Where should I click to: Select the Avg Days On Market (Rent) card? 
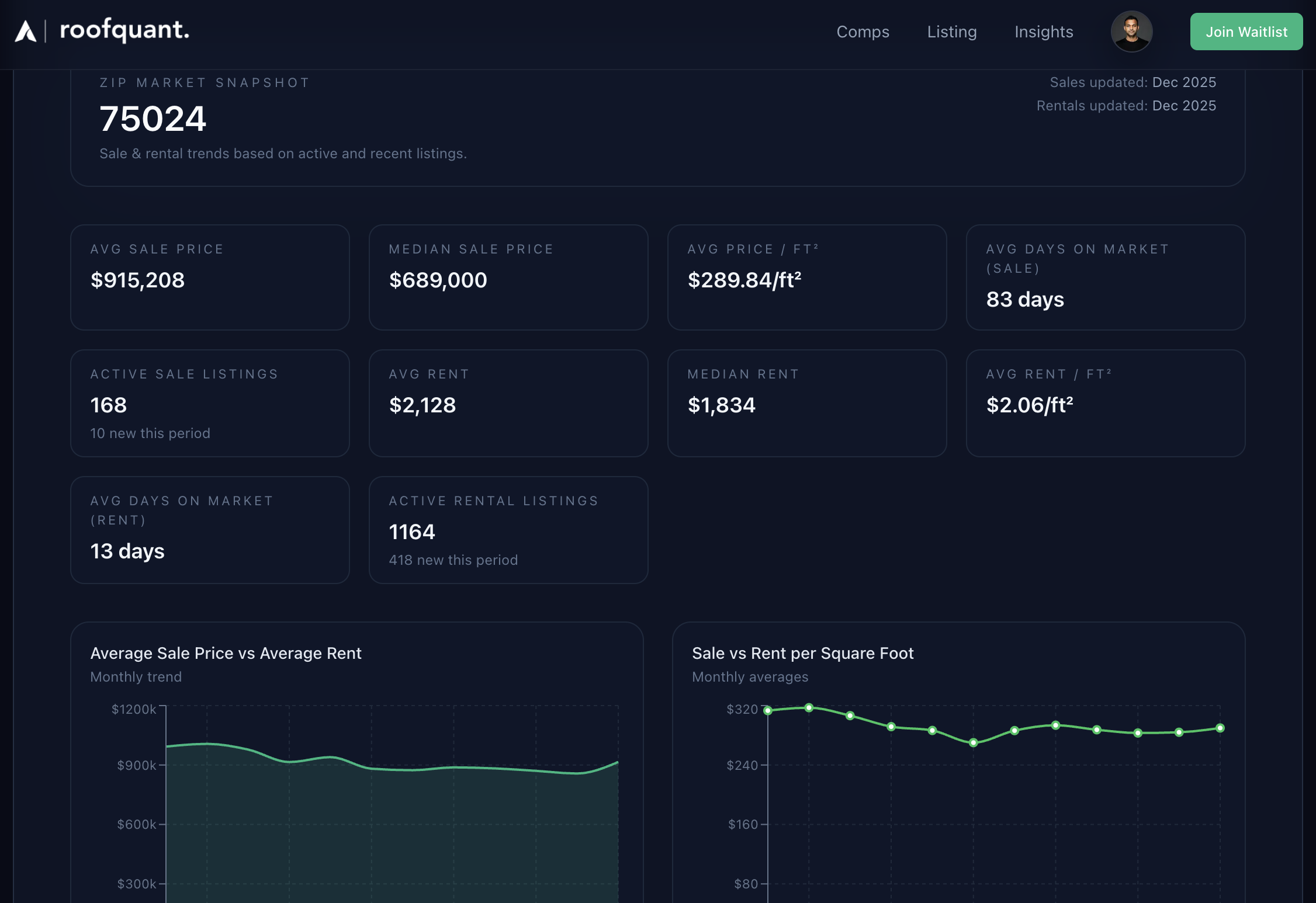209,529
